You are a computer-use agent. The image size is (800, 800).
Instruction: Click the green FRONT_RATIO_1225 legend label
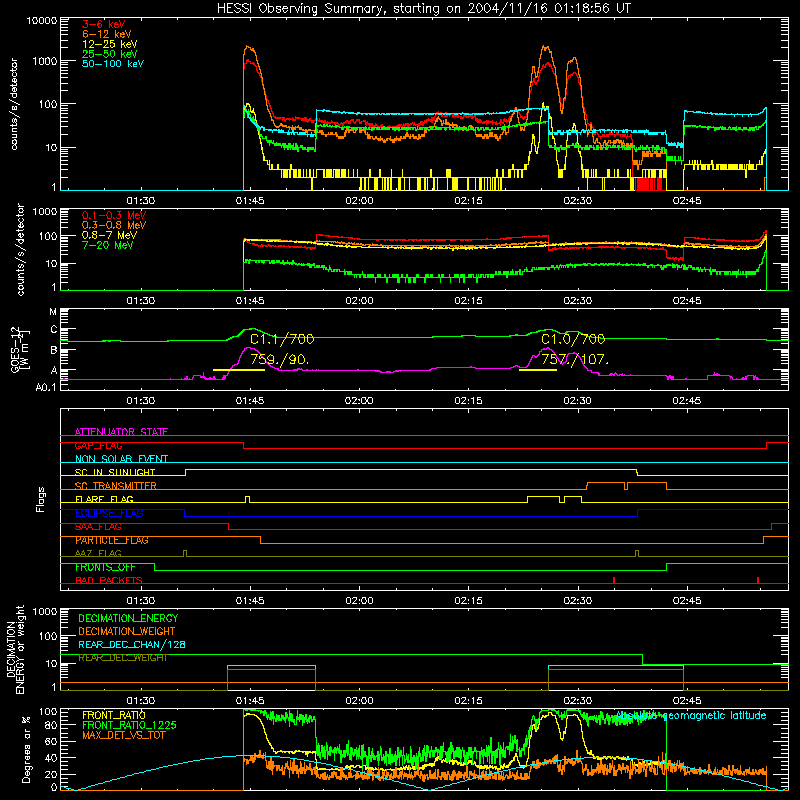(x=129, y=725)
